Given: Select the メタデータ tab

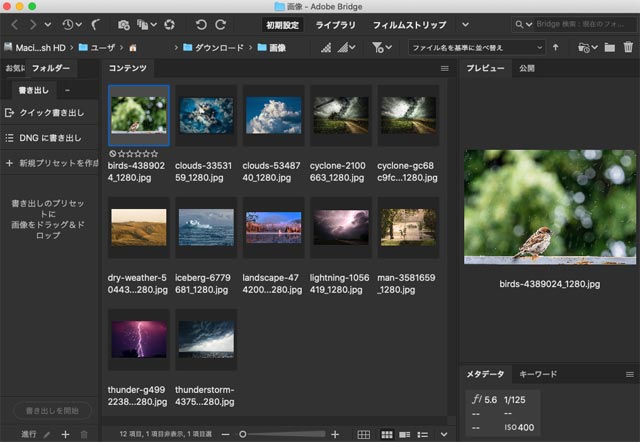Looking at the screenshot, I should click(x=485, y=374).
